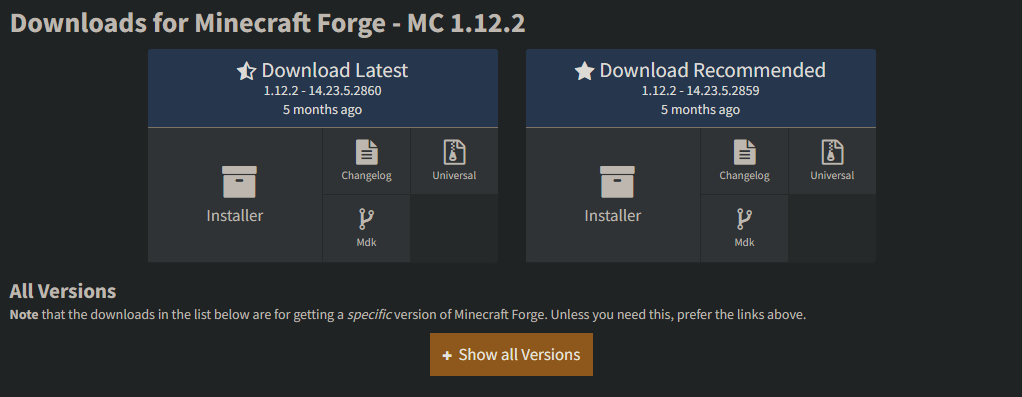Screen dimensions: 1022x397
Task: Click version number 1.12.2 - 14.23.5.2860
Action: pos(323,91)
